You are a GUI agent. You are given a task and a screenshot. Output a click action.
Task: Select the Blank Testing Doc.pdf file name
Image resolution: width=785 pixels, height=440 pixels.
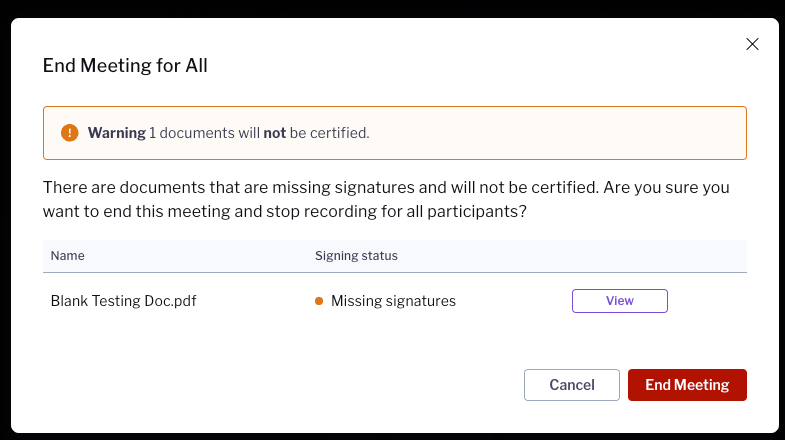[x=123, y=301]
